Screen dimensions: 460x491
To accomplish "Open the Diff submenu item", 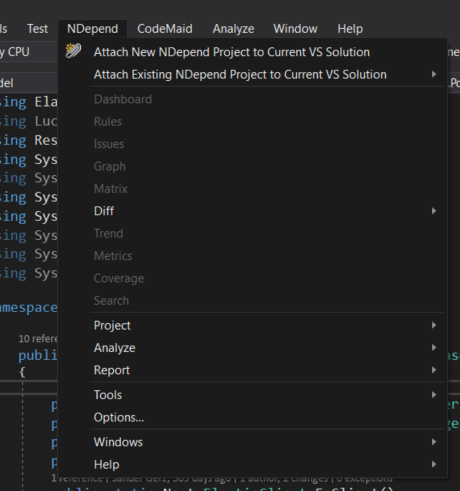I will (x=252, y=211).
